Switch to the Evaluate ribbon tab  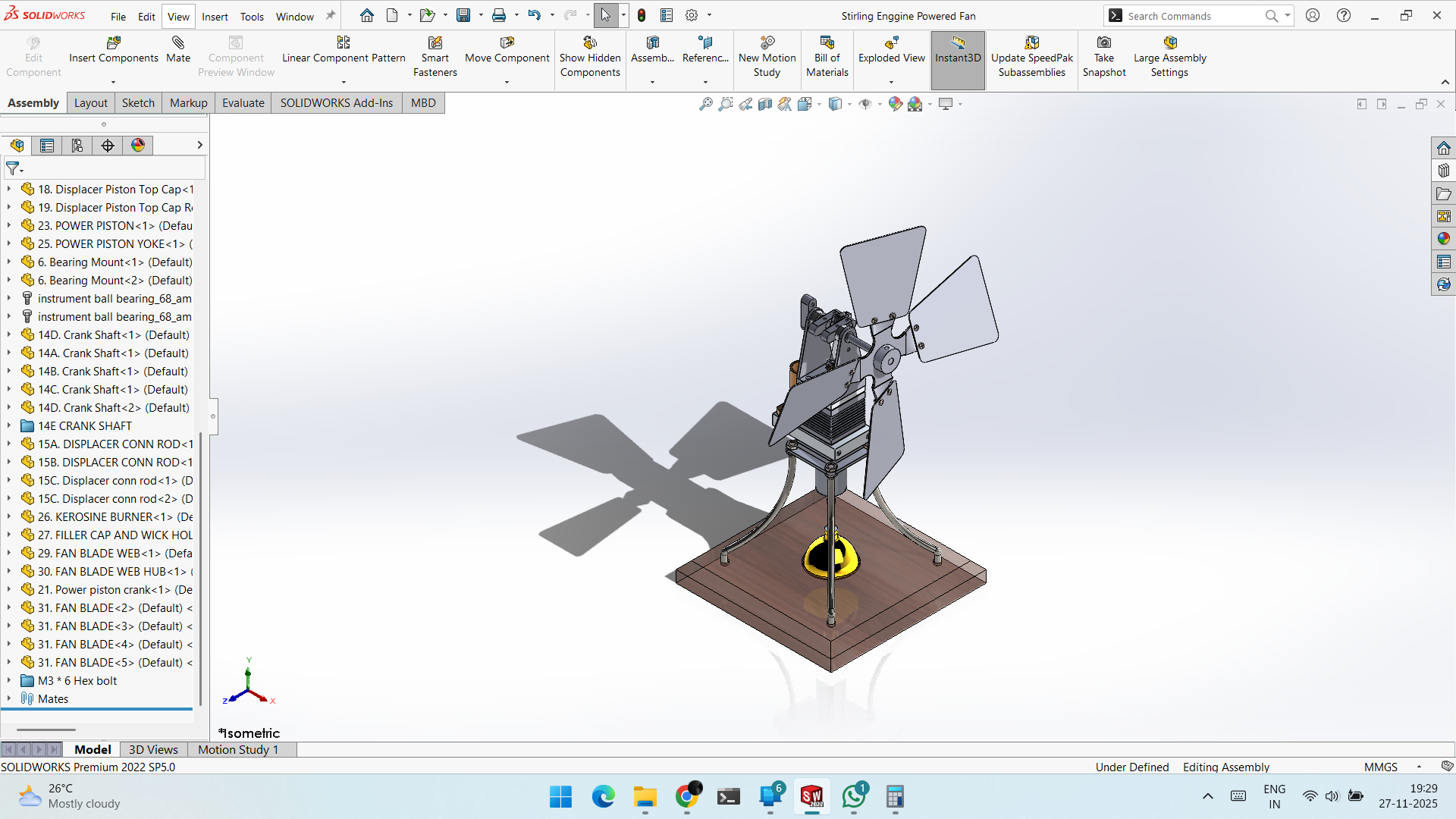coord(243,103)
